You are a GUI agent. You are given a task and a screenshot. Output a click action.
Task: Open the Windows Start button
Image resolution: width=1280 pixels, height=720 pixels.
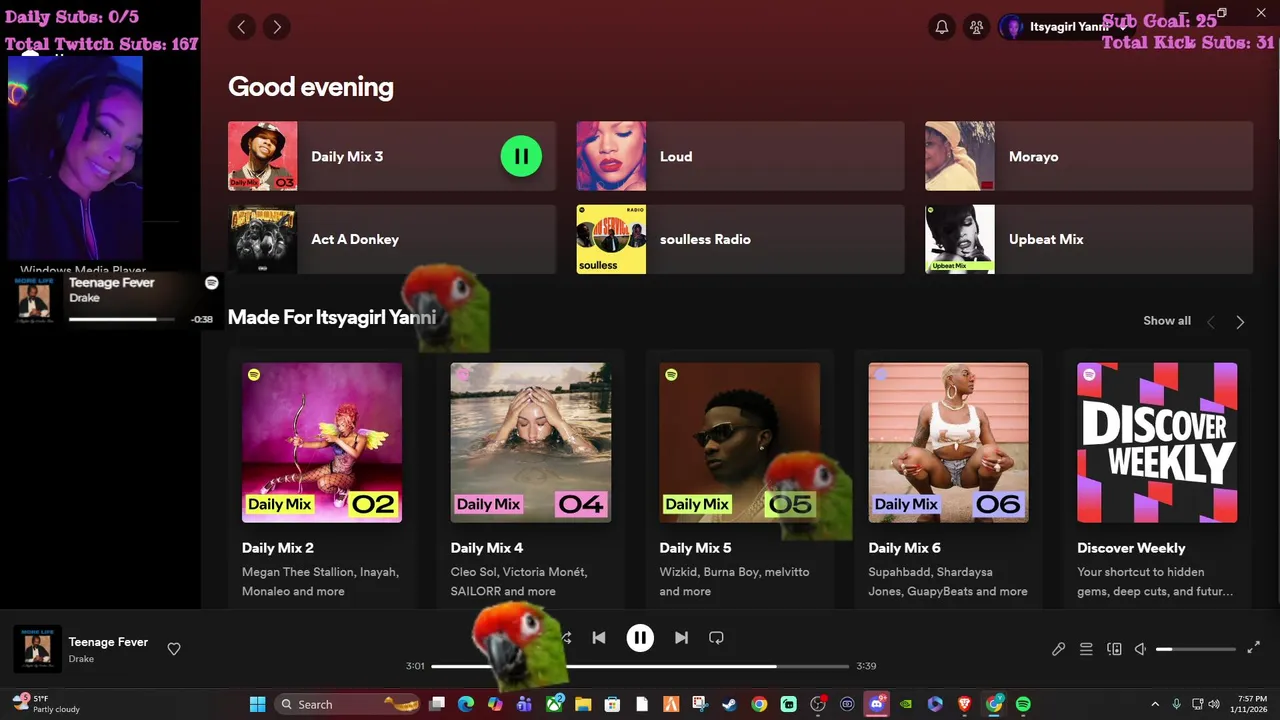click(x=258, y=704)
